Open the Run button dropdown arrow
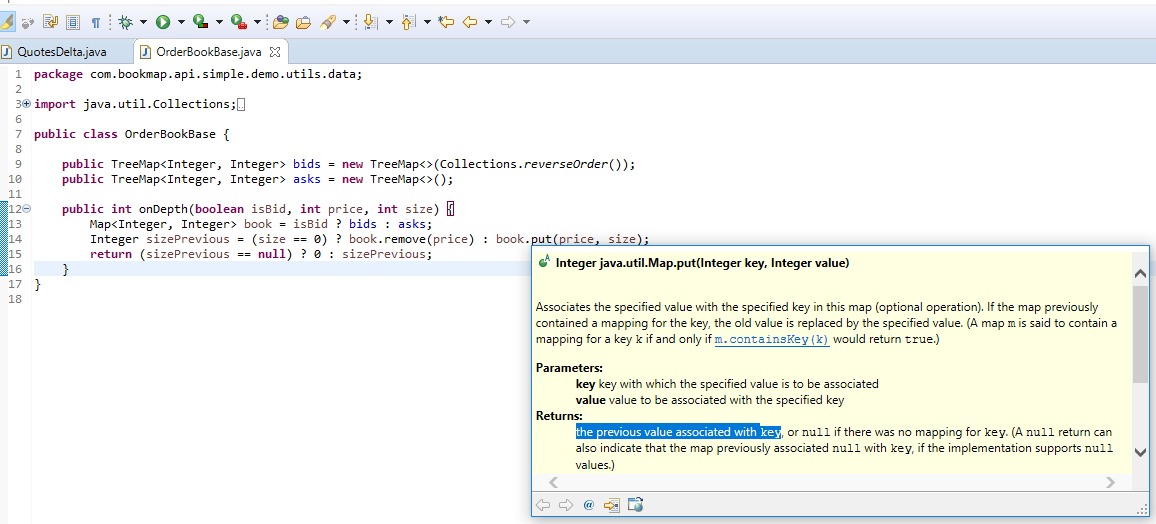The image size is (1156, 524). click(181, 21)
